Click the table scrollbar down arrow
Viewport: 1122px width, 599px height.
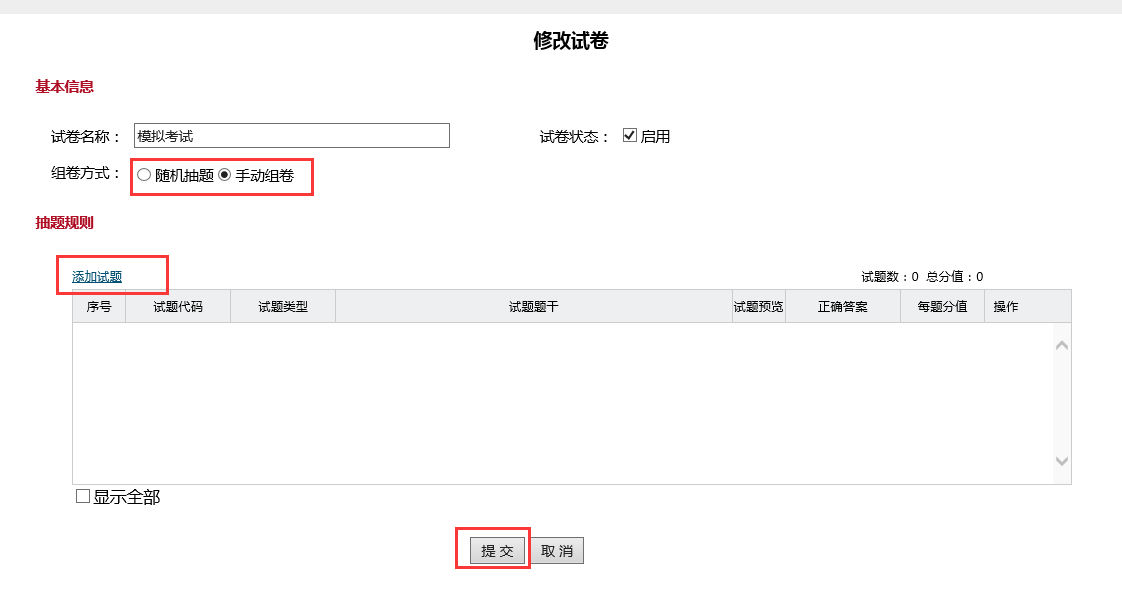tap(1062, 462)
